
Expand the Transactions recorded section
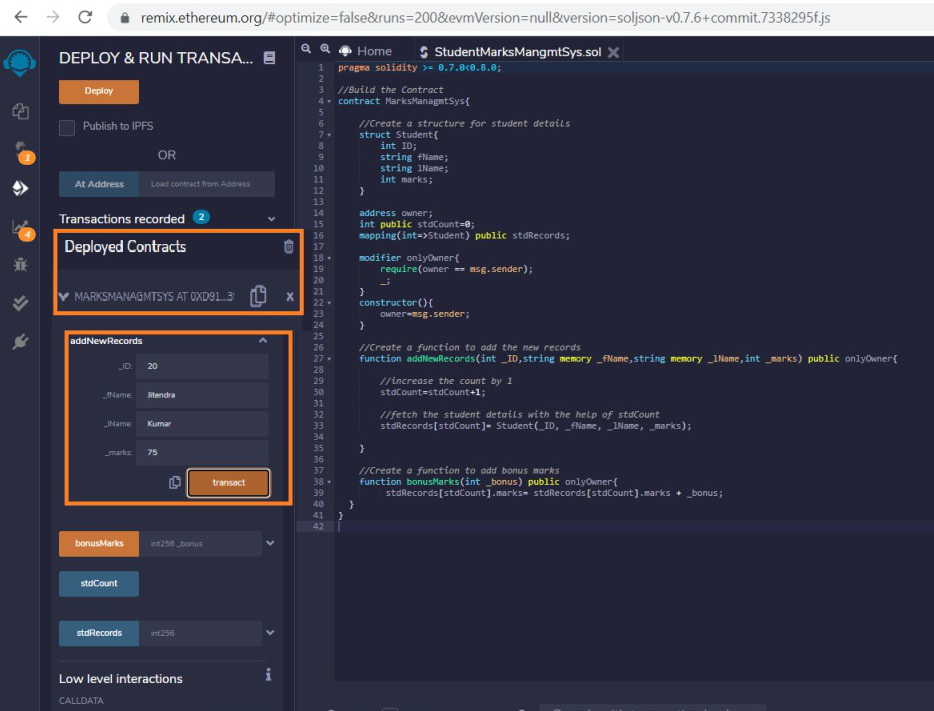271,219
